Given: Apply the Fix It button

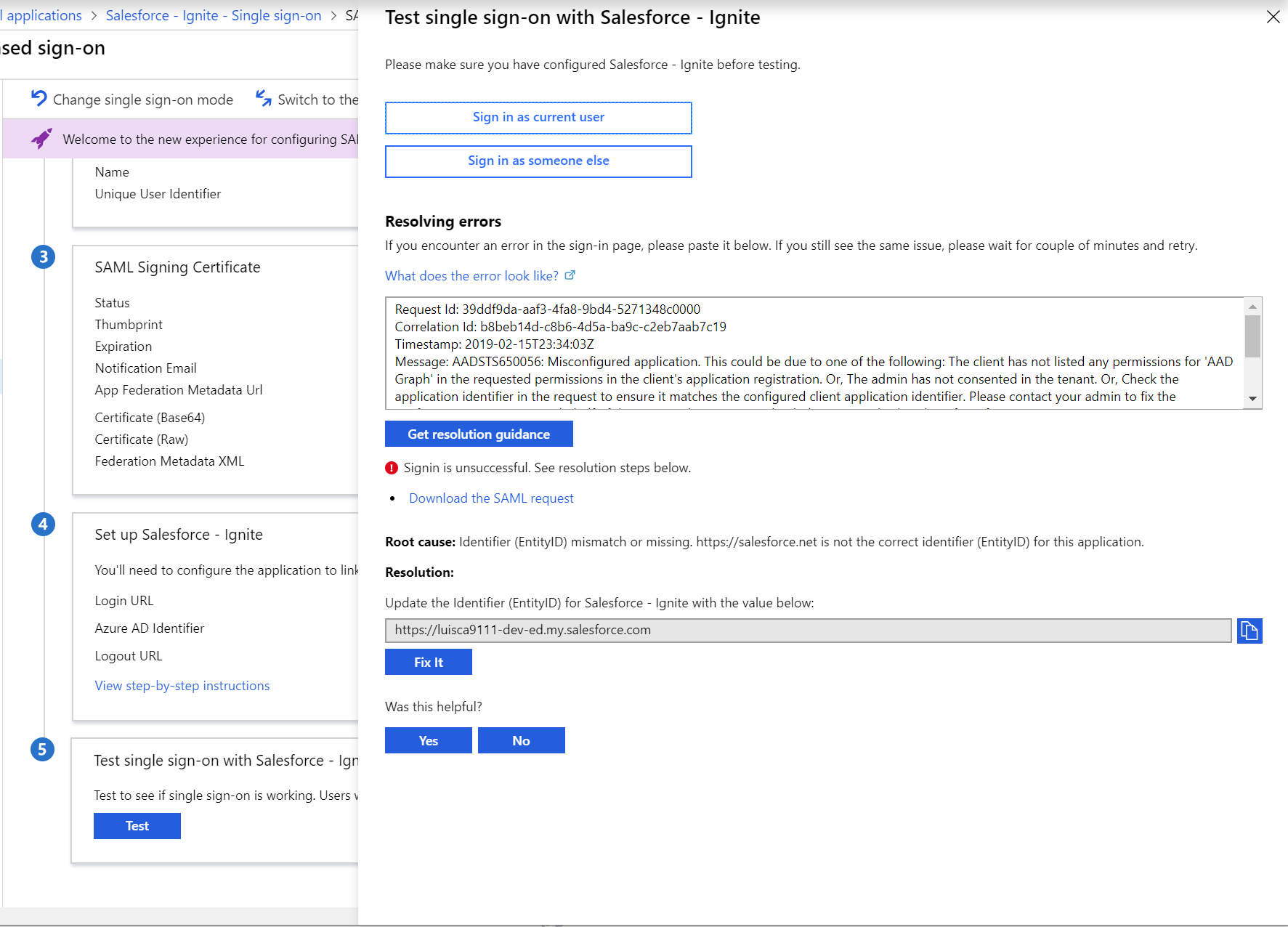Looking at the screenshot, I should pos(429,663).
